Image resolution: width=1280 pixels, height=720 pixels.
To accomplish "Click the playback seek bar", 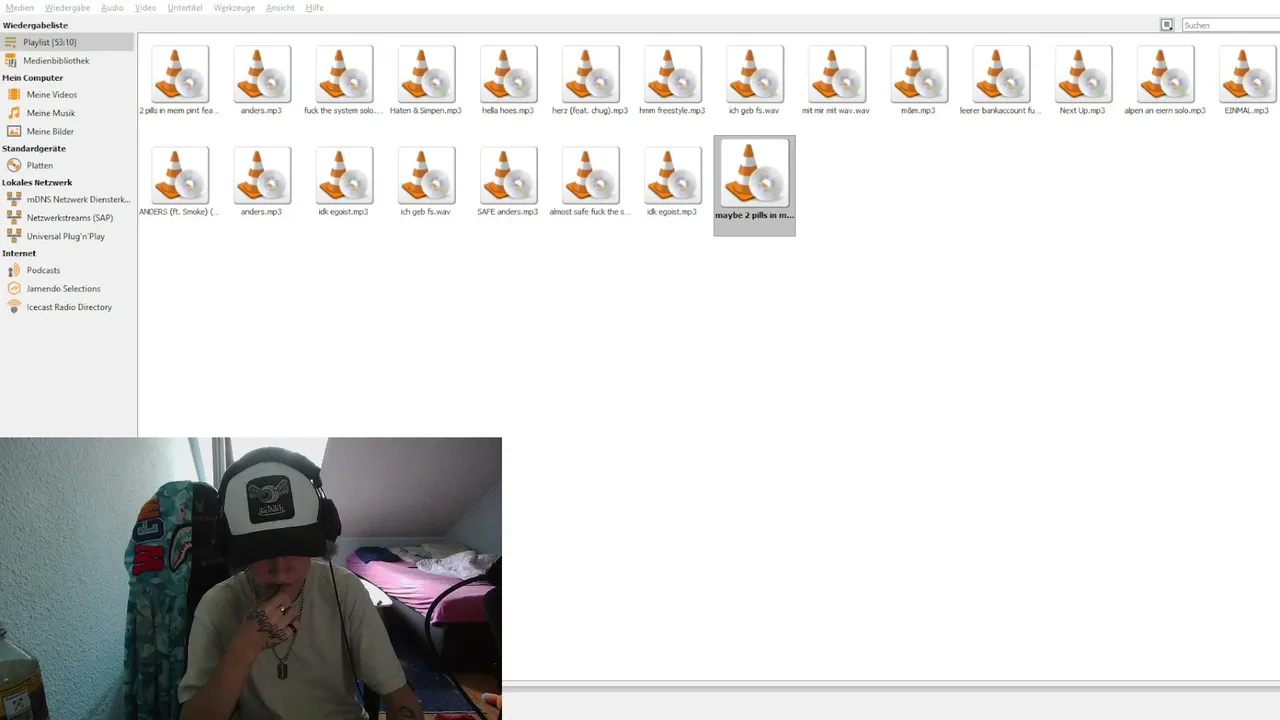I will pyautogui.click(x=890, y=689).
